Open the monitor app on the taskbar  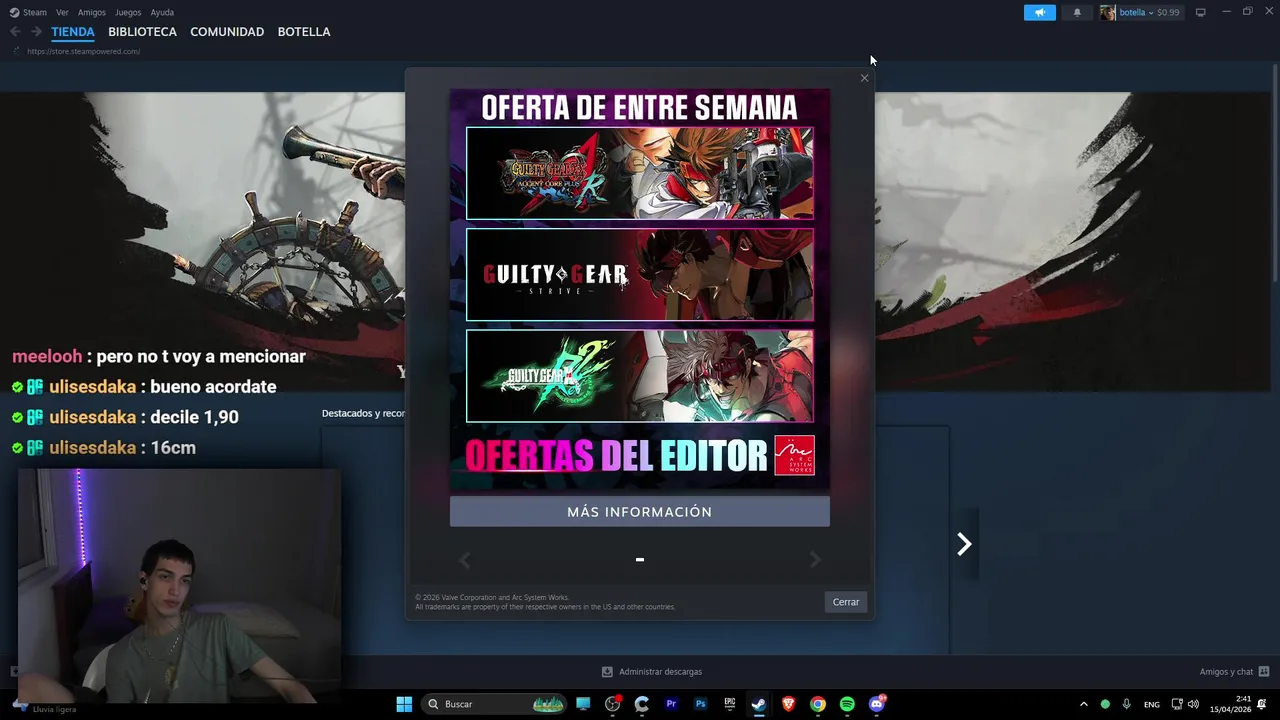583,704
